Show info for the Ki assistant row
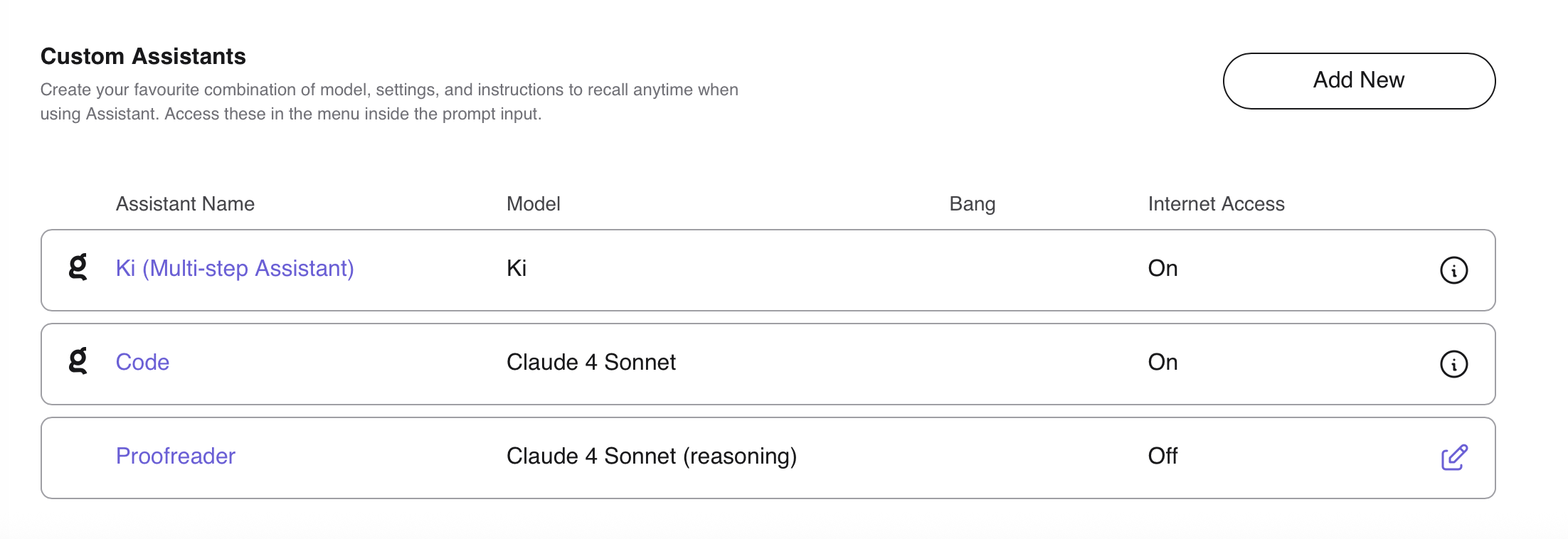 1453,270
